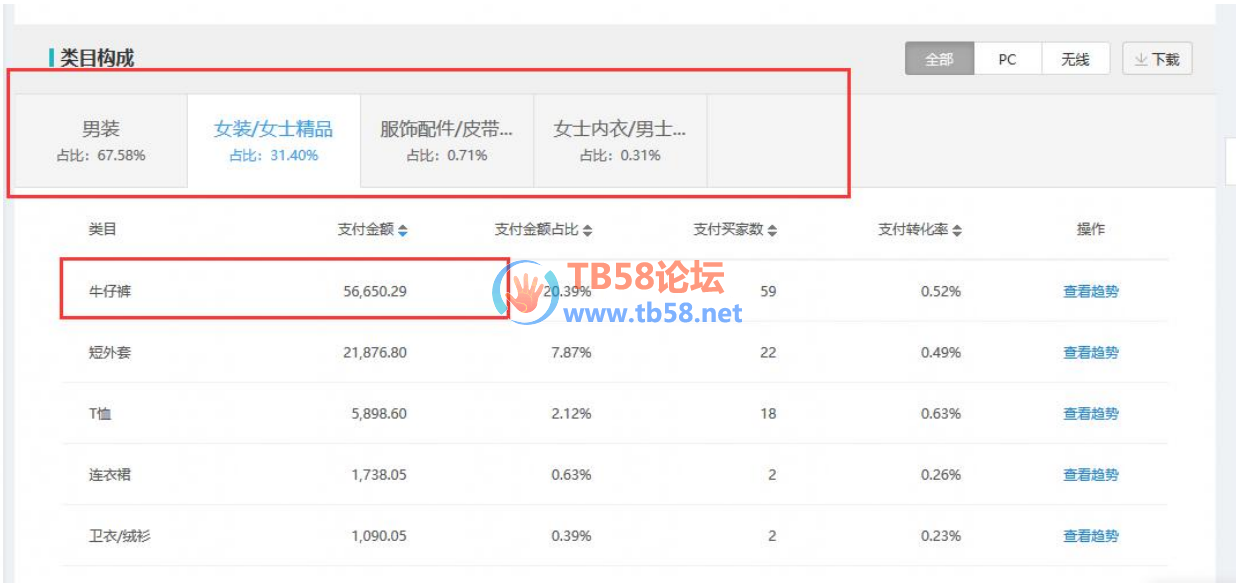Click the 操作 column header
Image resolution: width=1237 pixels, height=585 pixels.
pos(1090,230)
